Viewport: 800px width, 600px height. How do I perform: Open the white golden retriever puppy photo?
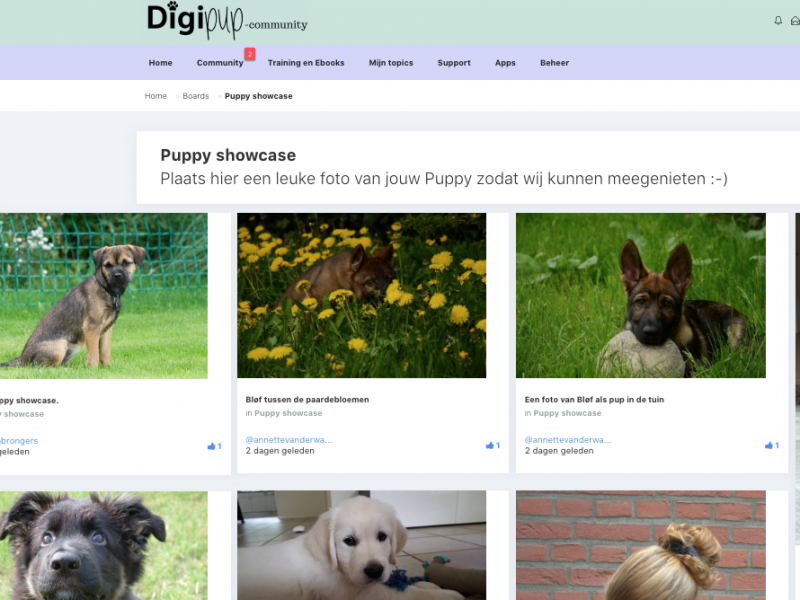[361, 545]
